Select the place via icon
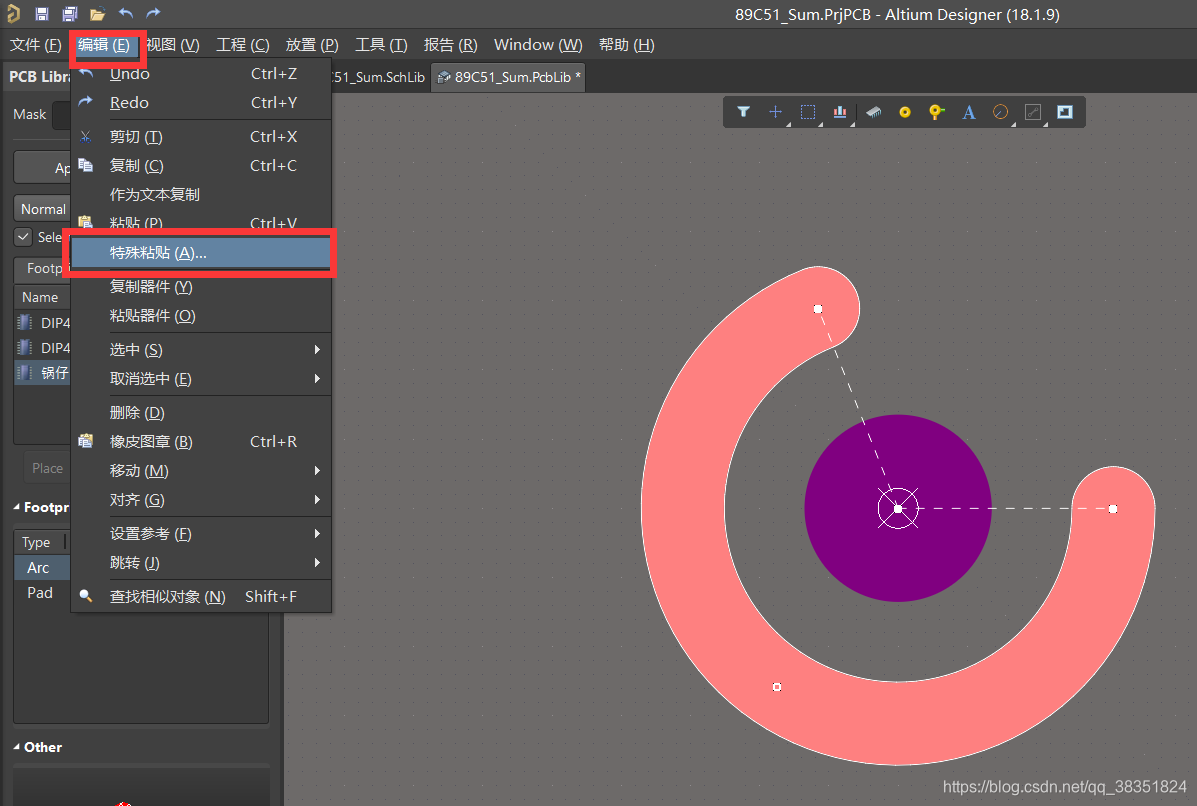 coord(936,112)
